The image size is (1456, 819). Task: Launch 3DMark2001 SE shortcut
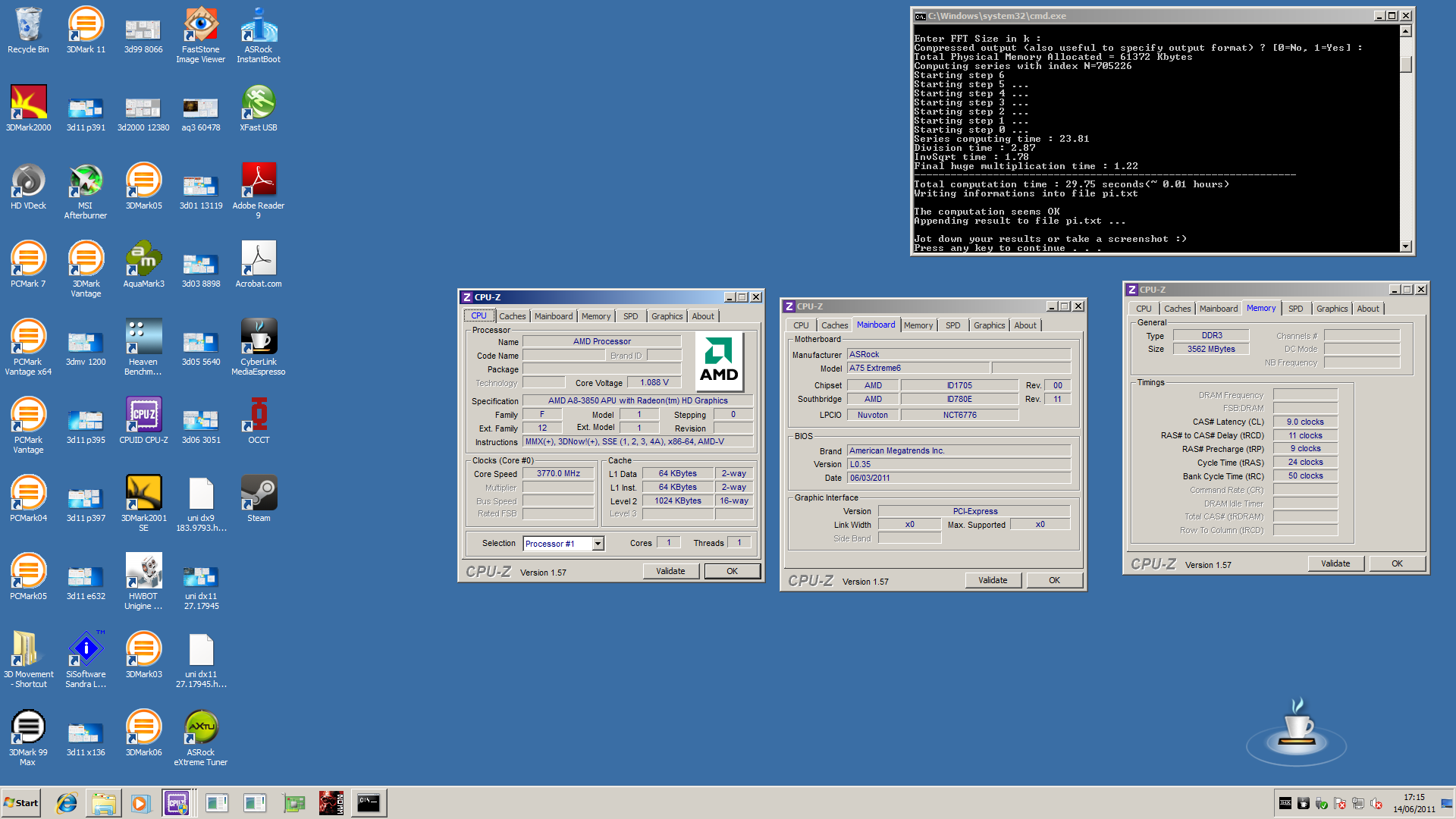[143, 504]
